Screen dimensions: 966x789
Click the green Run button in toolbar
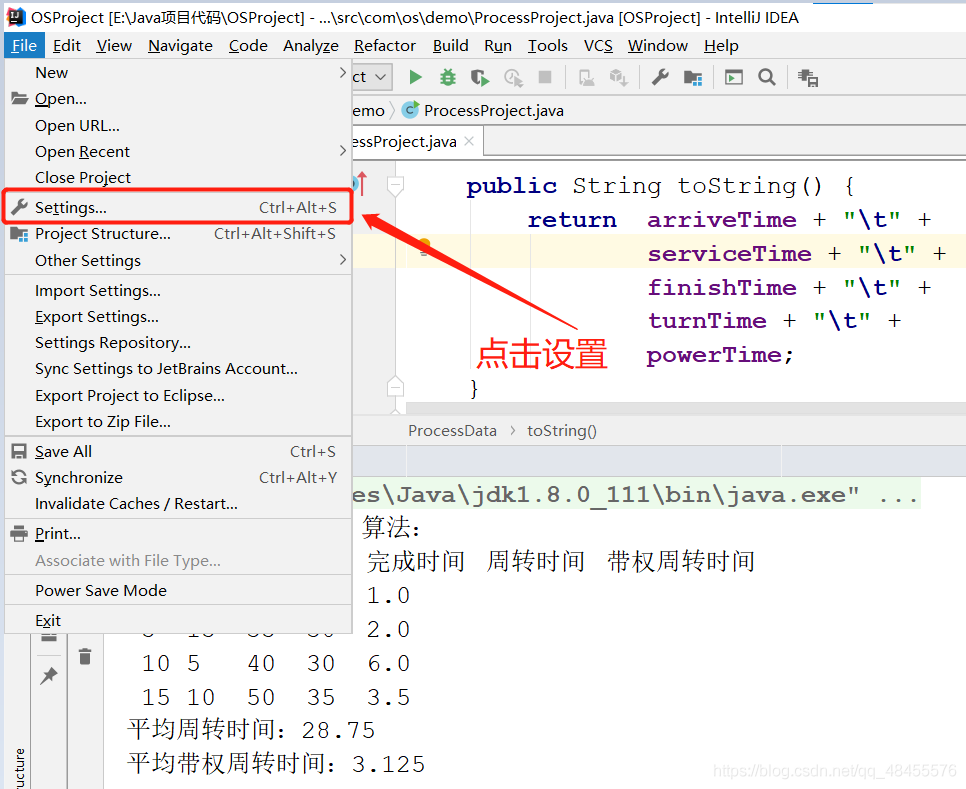tap(416, 77)
